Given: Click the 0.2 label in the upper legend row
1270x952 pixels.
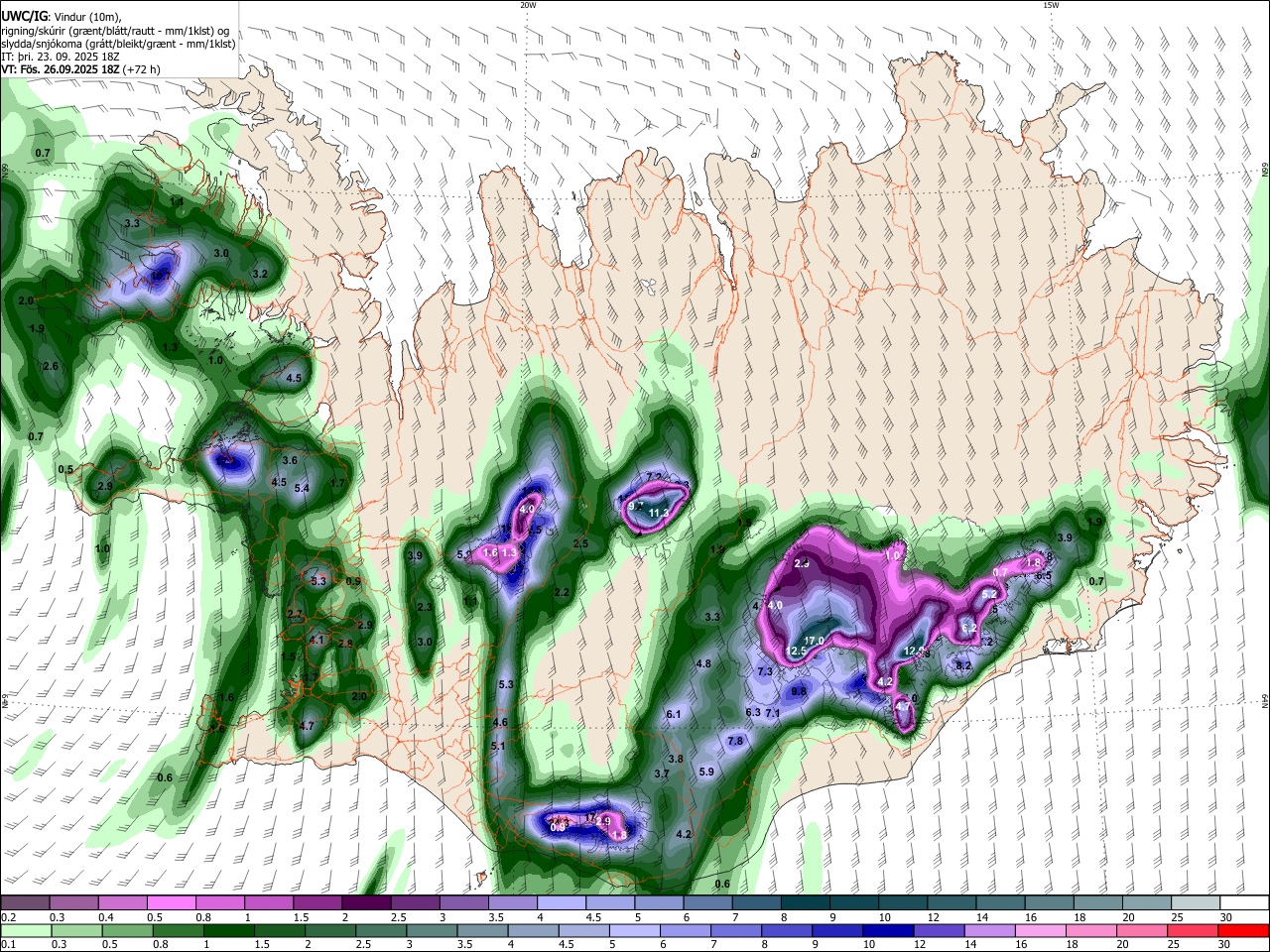Looking at the screenshot, I should coord(7,916).
